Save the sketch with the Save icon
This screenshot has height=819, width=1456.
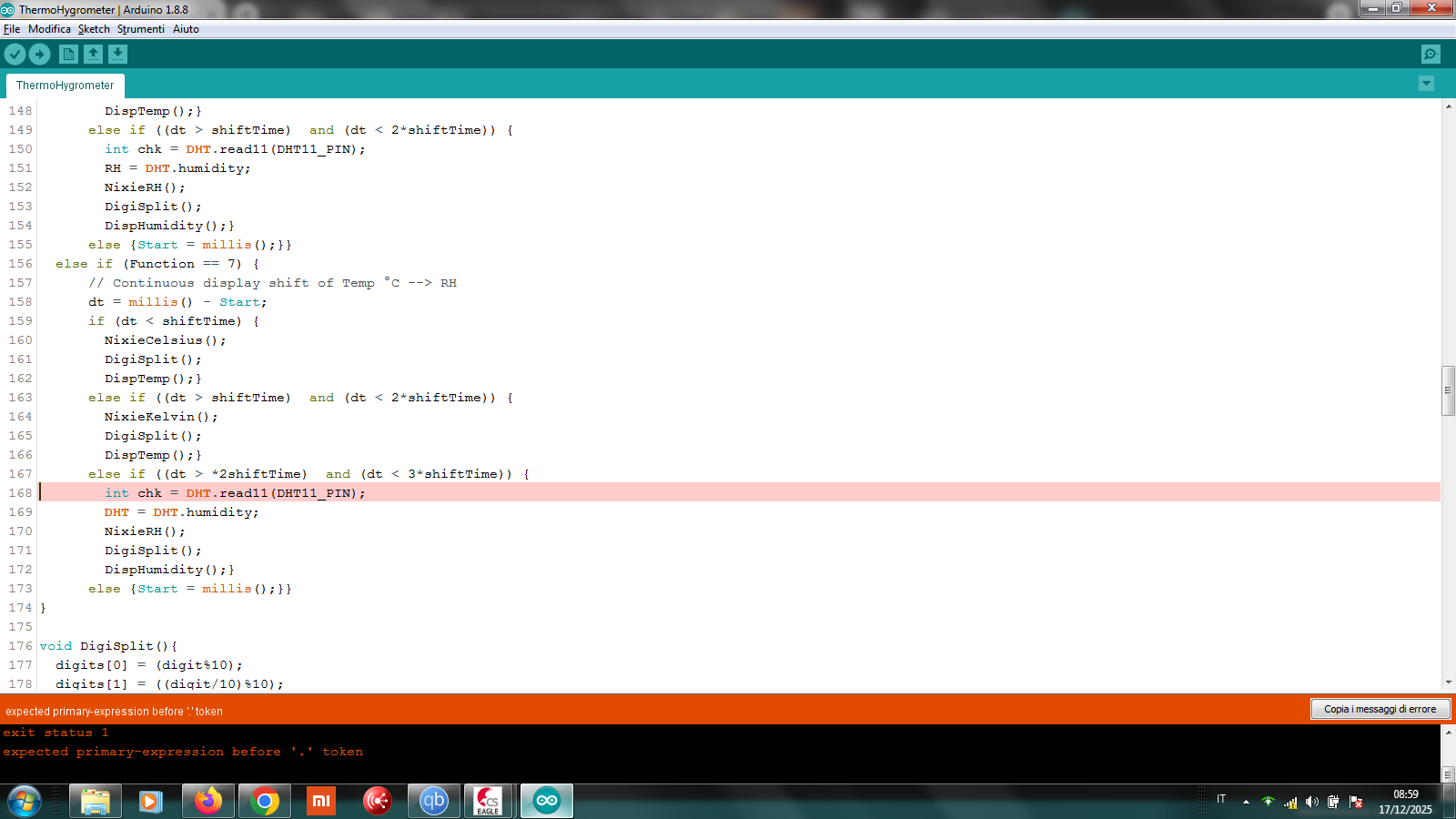coord(117,55)
